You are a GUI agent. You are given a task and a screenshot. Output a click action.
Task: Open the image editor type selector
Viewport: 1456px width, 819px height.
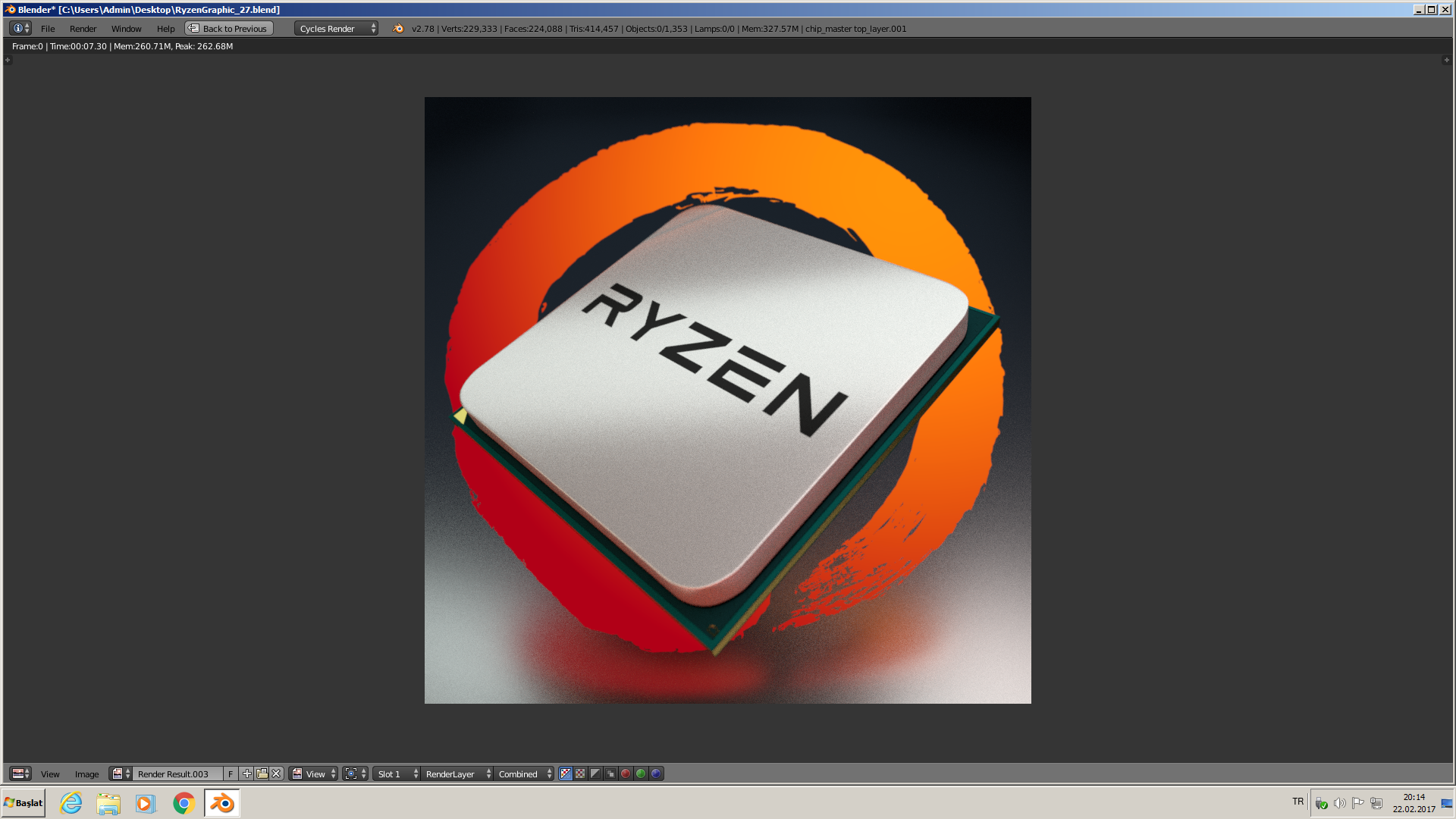pos(20,773)
